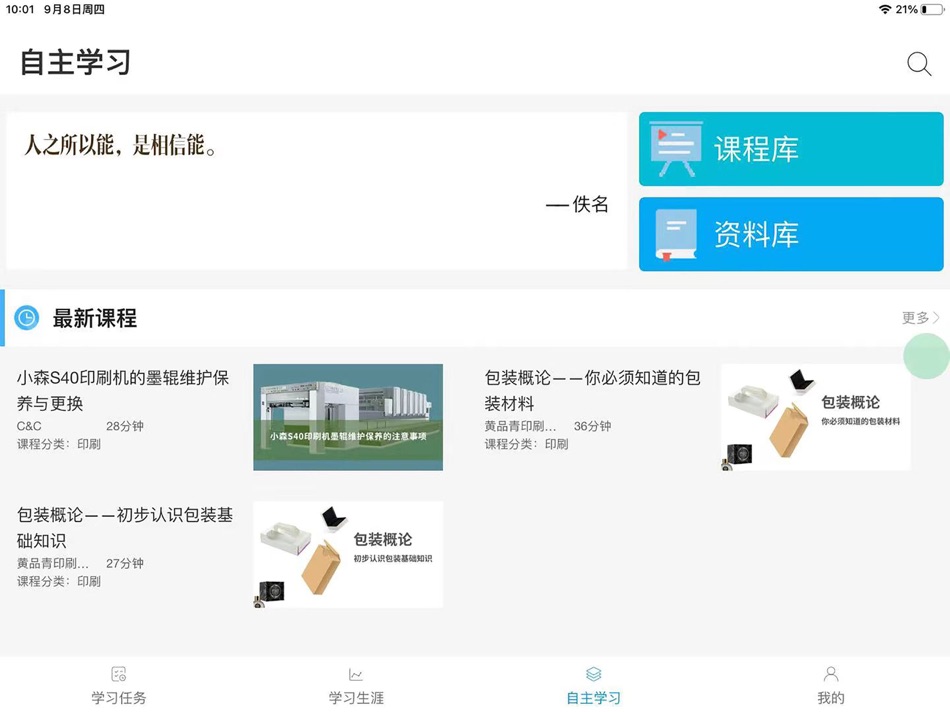Tap the 最新课程 section heading
950x712 pixels.
coord(95,318)
